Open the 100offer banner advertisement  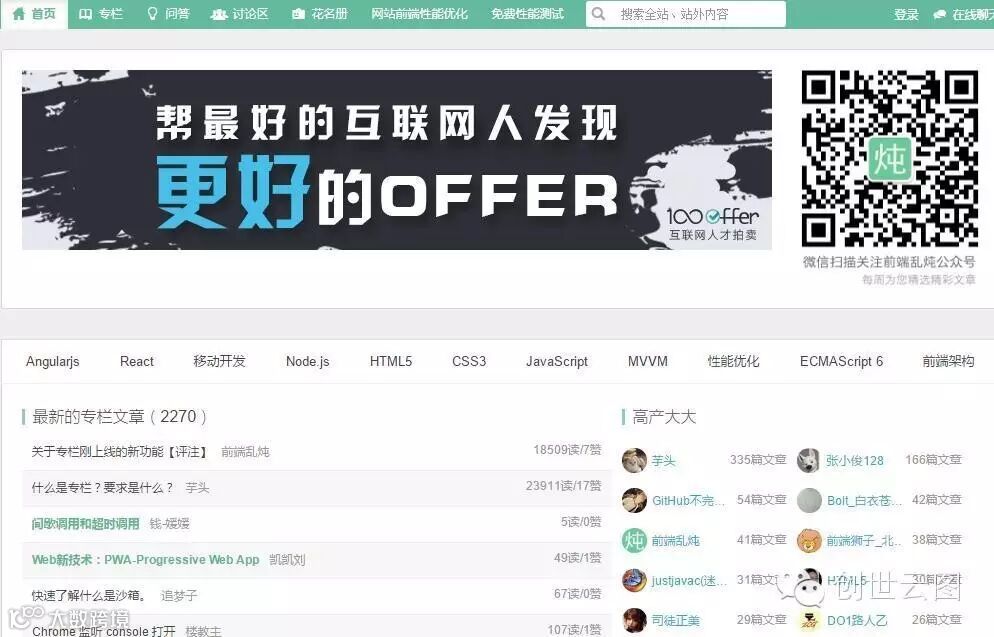pos(397,160)
